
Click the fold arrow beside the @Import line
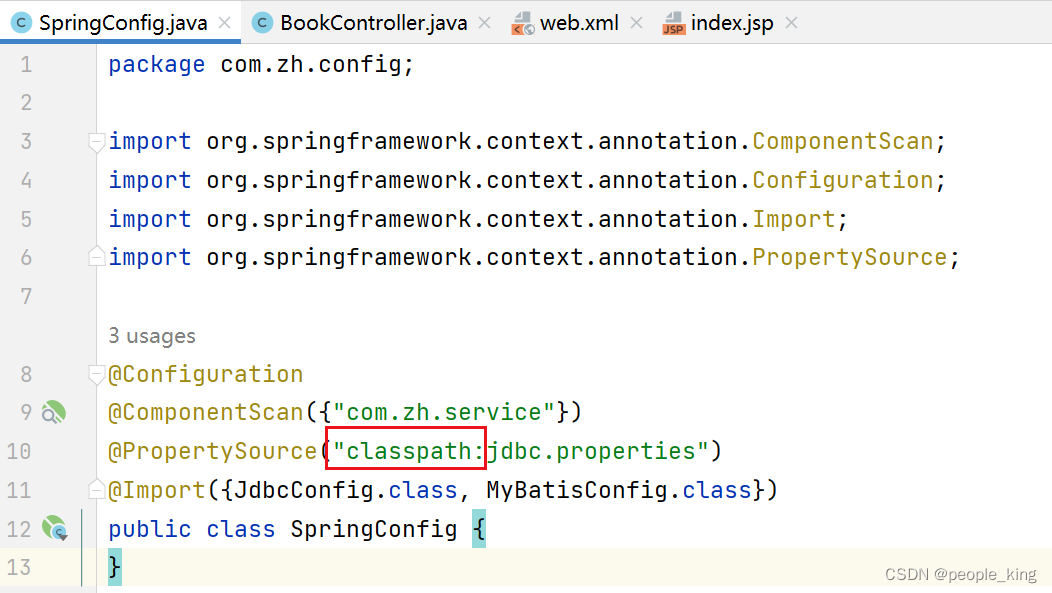click(x=95, y=489)
